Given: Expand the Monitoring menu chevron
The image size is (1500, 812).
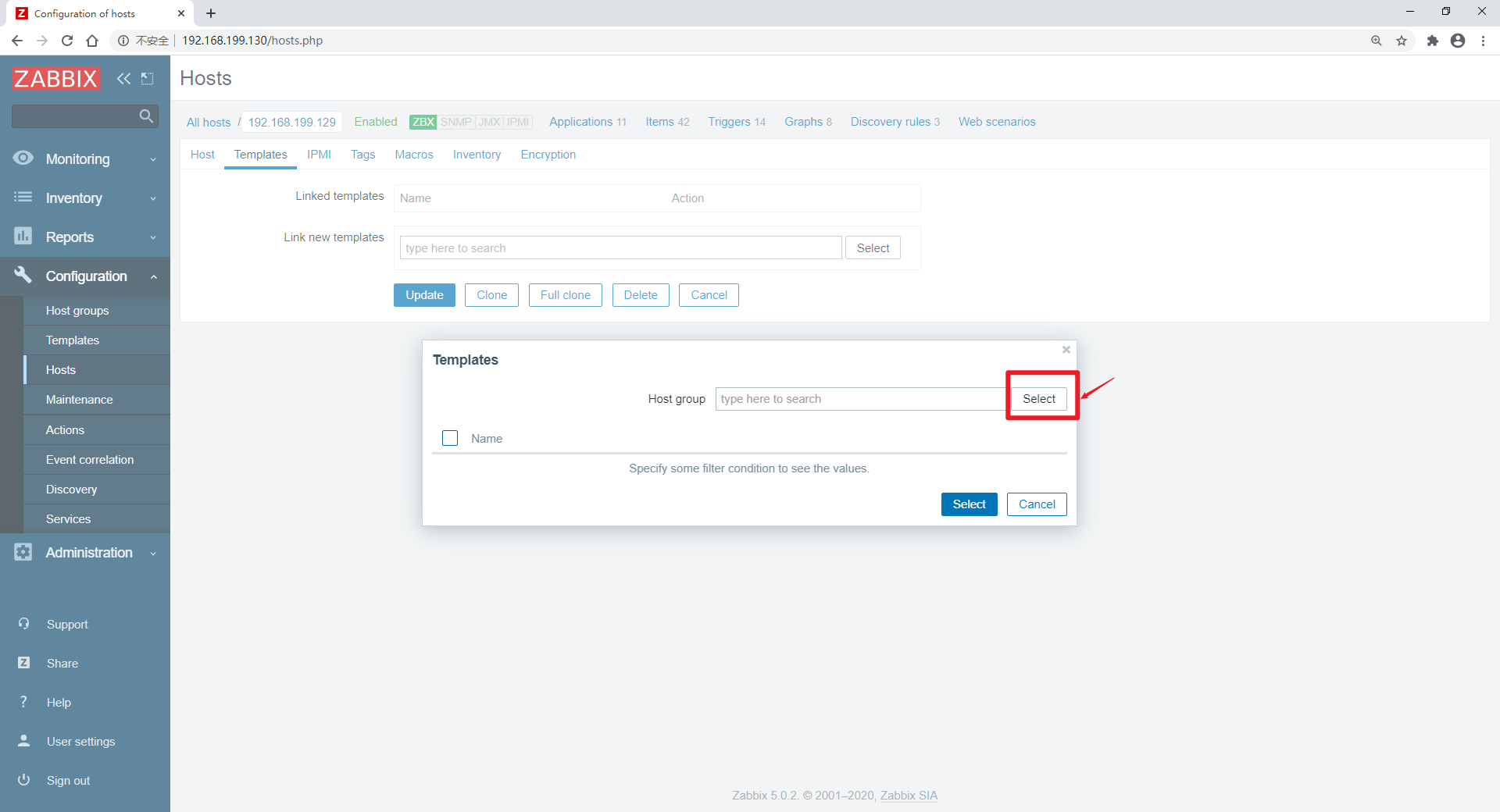Looking at the screenshot, I should point(153,159).
